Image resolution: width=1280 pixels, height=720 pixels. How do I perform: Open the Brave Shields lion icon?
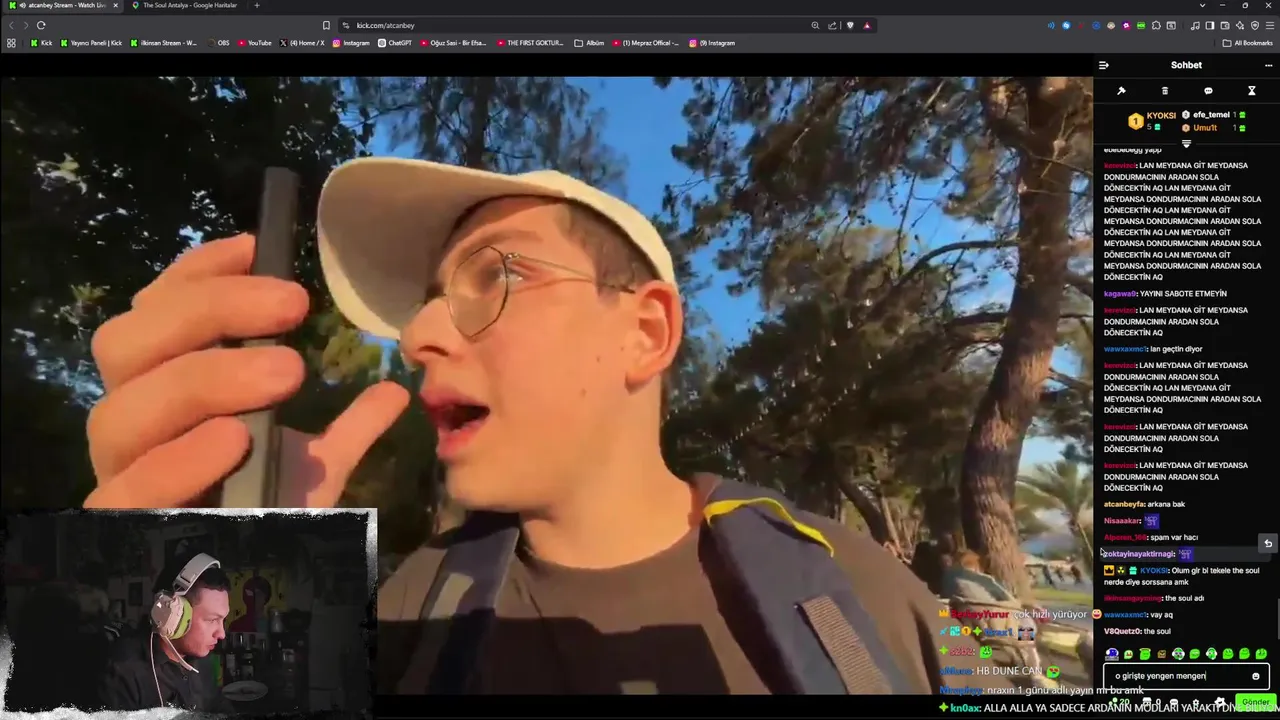pos(850,25)
